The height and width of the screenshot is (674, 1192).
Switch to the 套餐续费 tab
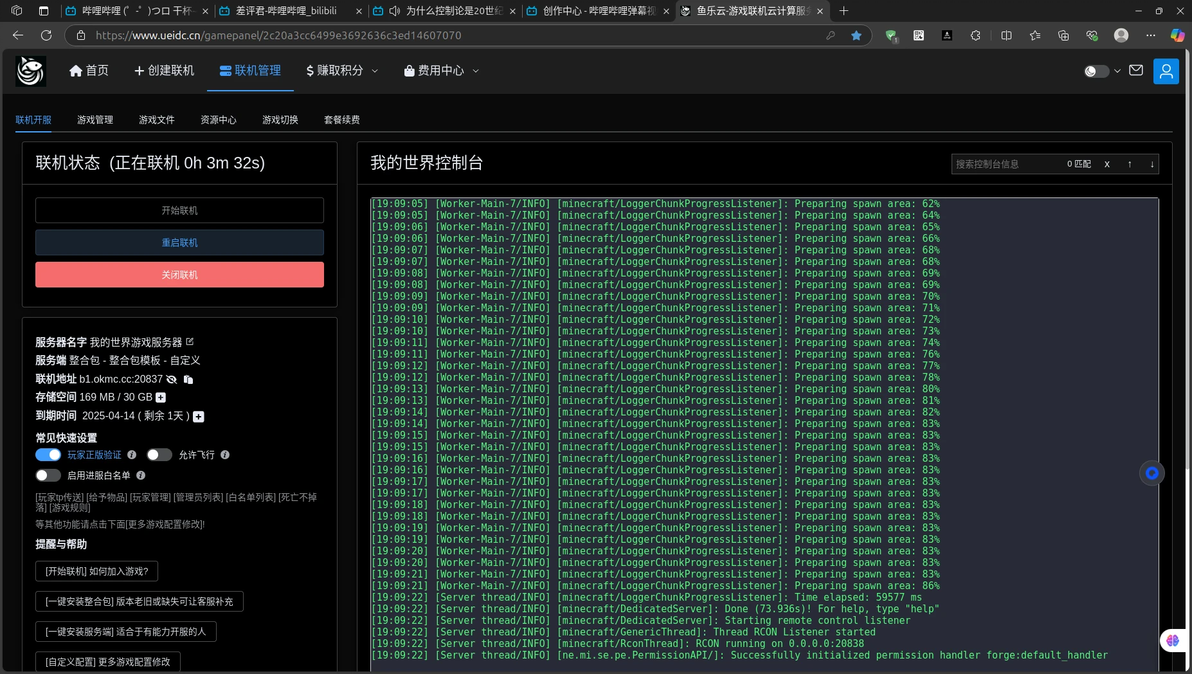click(x=342, y=119)
